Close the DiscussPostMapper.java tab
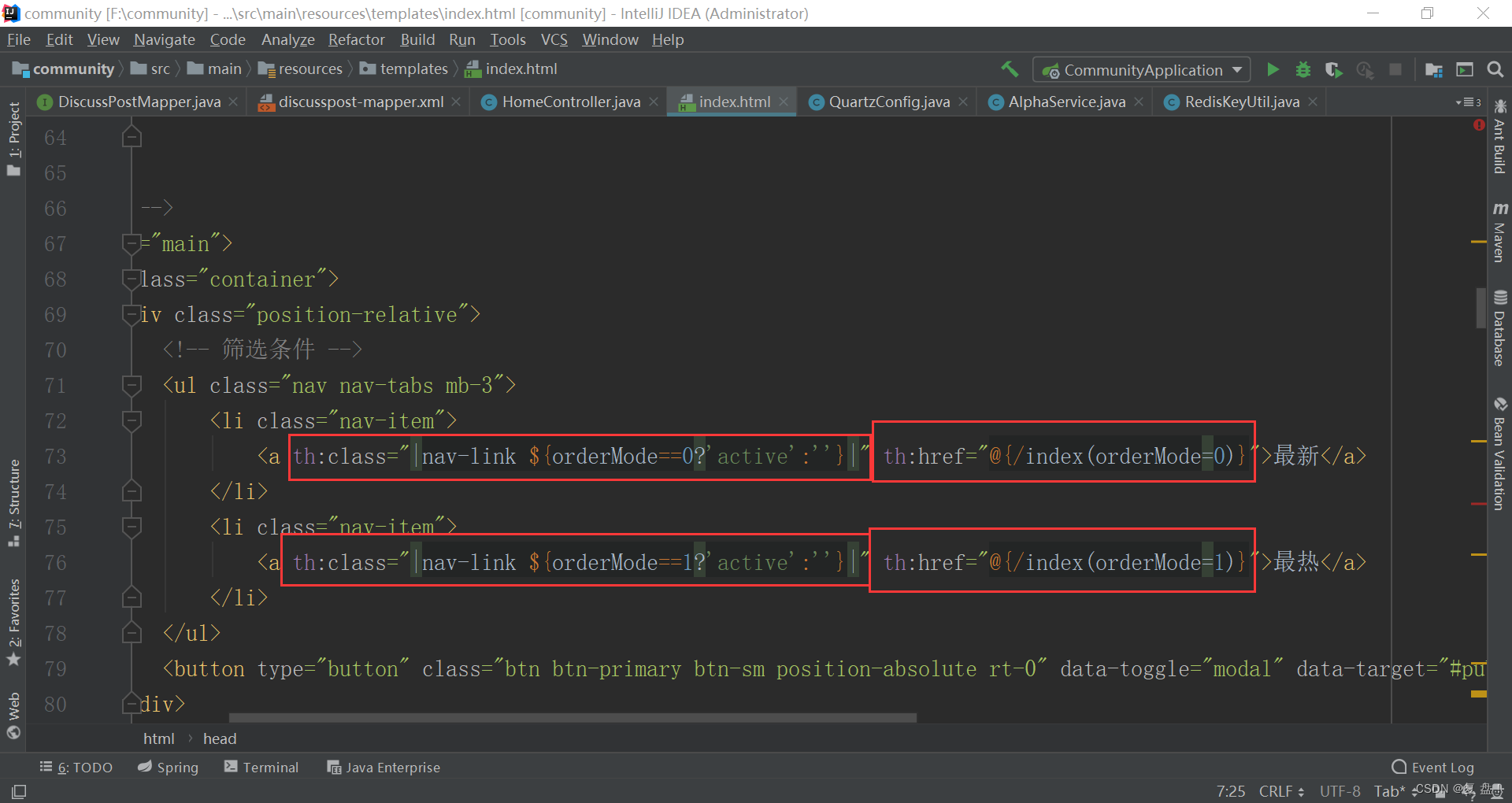1512x803 pixels. 233,102
